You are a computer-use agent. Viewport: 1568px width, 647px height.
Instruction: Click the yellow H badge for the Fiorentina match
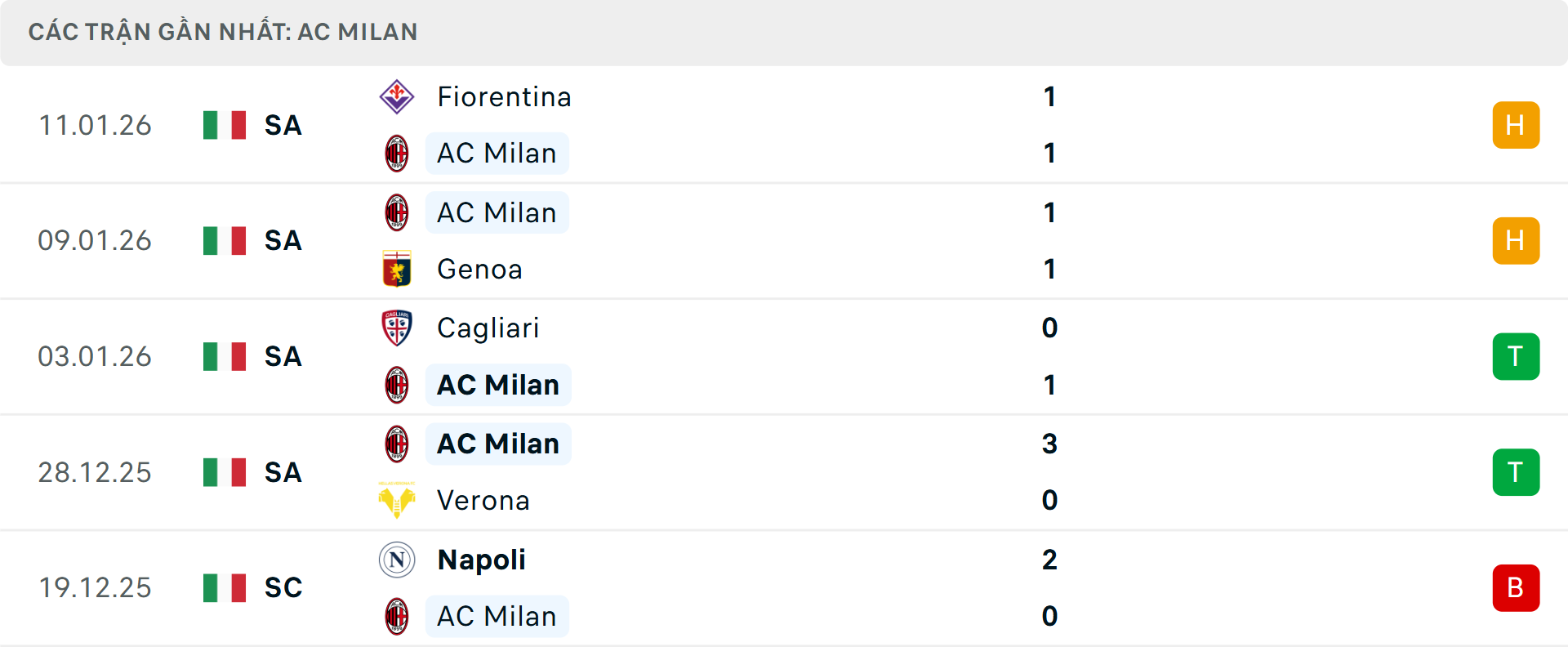pos(1516,125)
